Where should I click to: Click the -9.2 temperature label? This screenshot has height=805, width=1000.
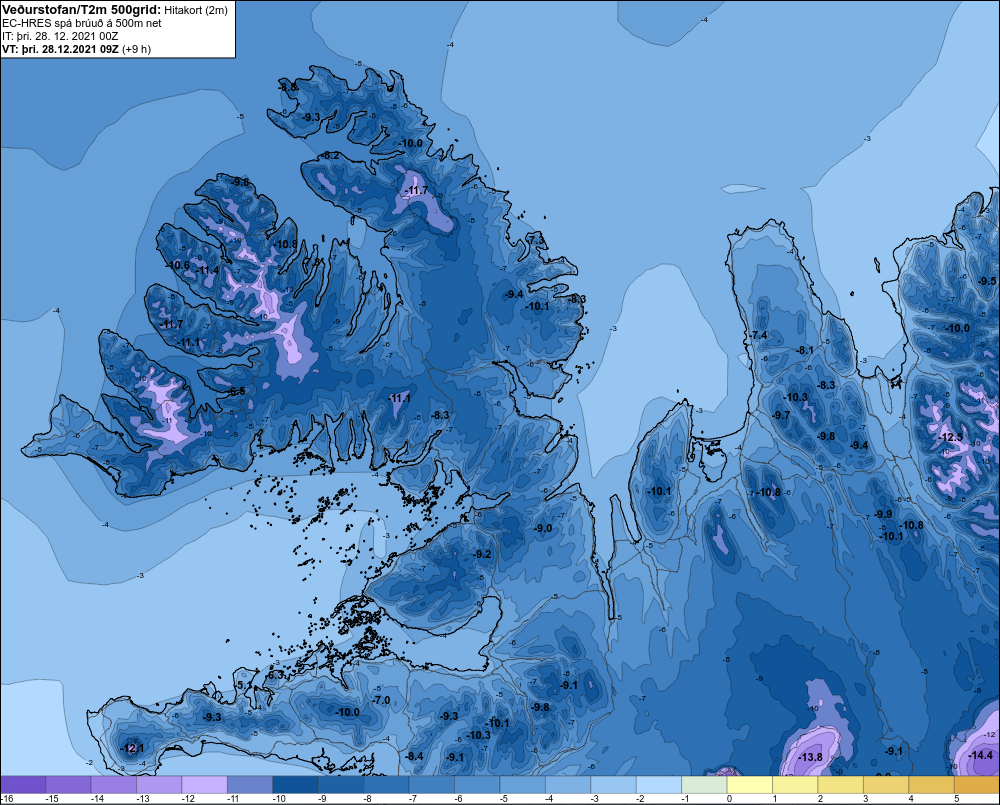click(x=483, y=554)
